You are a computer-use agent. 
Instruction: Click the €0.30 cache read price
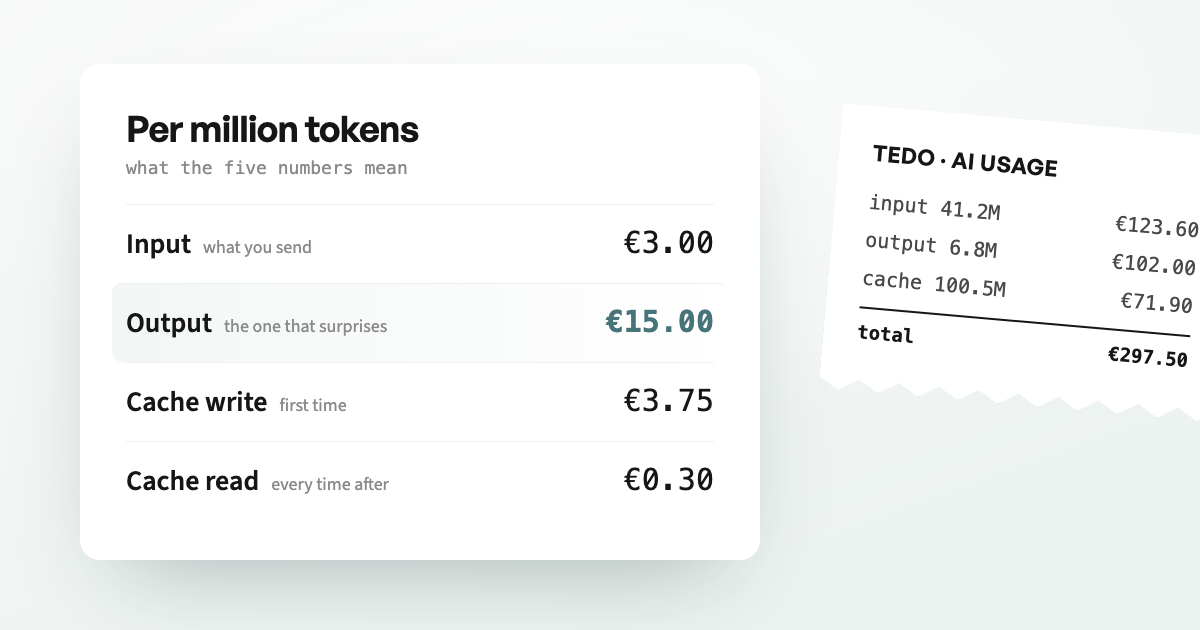[668, 480]
